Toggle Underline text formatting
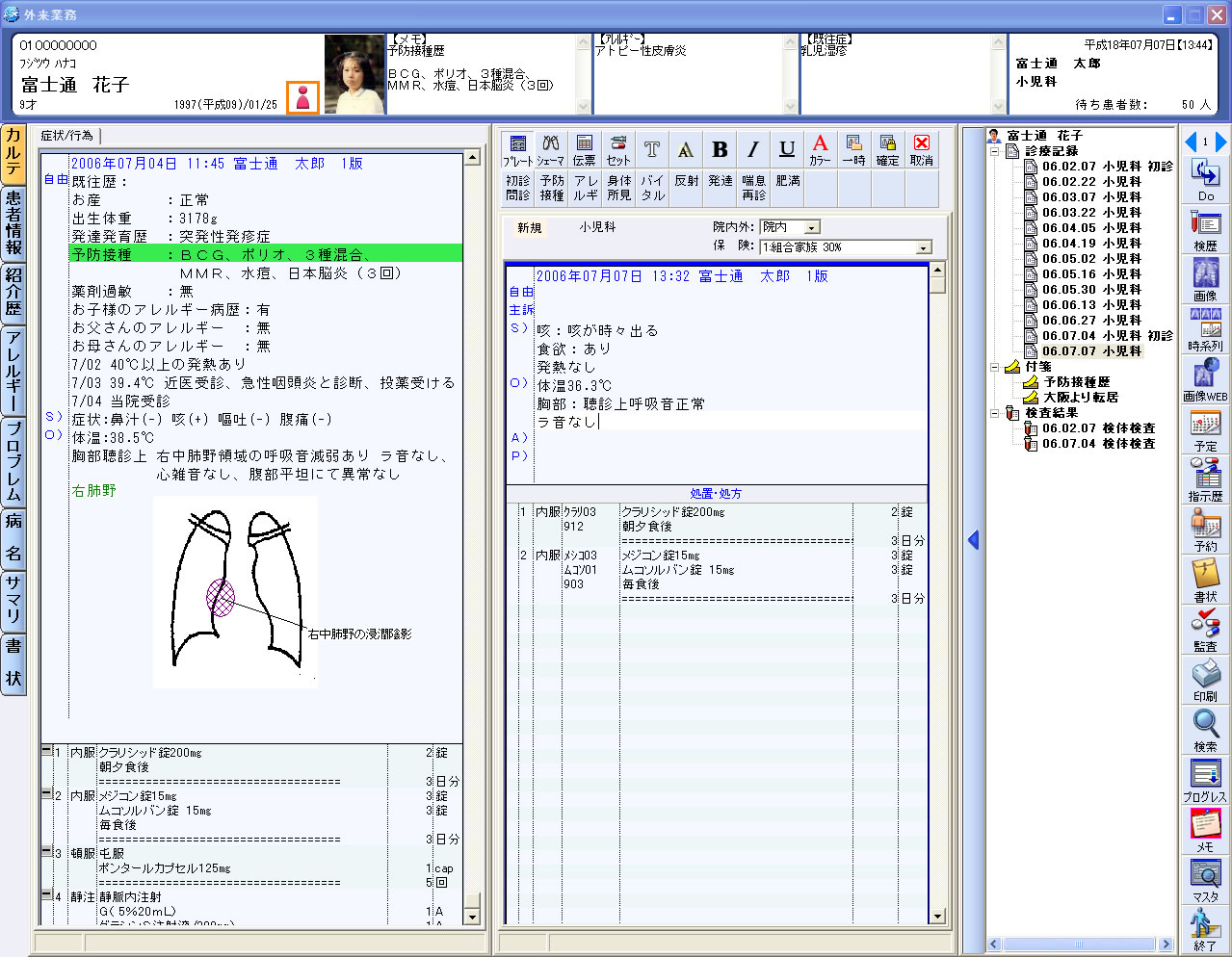Screen dimensions: 1232x957 click(787, 150)
